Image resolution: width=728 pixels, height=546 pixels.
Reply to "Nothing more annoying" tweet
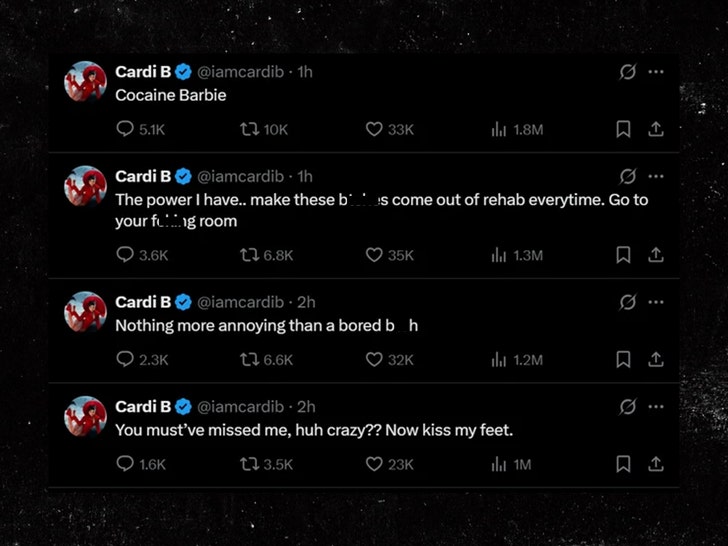click(x=126, y=359)
